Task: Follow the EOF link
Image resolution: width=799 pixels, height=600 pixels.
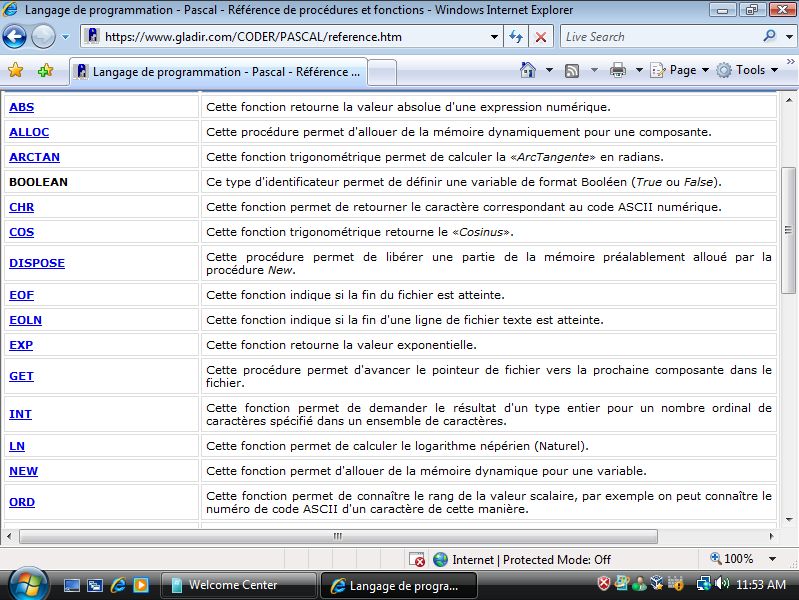Action: (21, 295)
